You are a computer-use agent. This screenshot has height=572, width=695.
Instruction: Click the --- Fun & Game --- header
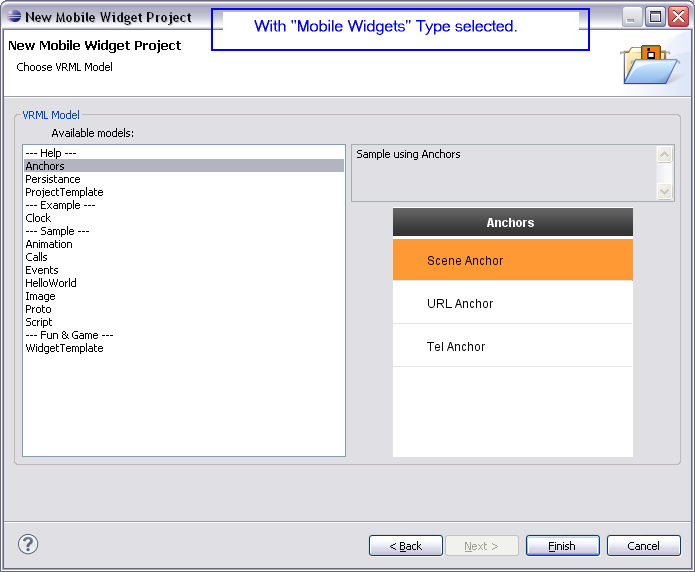184,335
